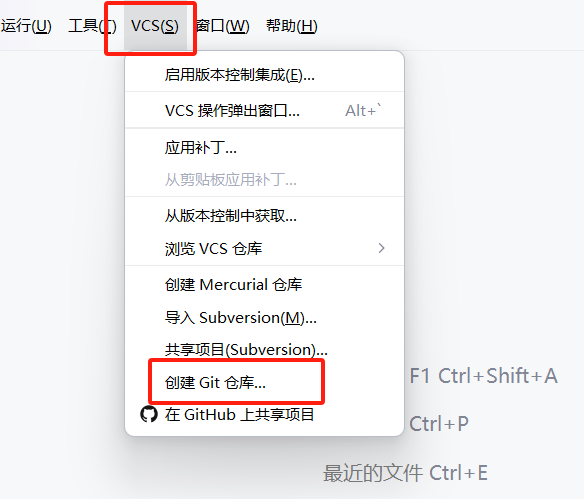Click 从剪贴板应用补丁... entry
The image size is (584, 499).
click(x=264, y=180)
